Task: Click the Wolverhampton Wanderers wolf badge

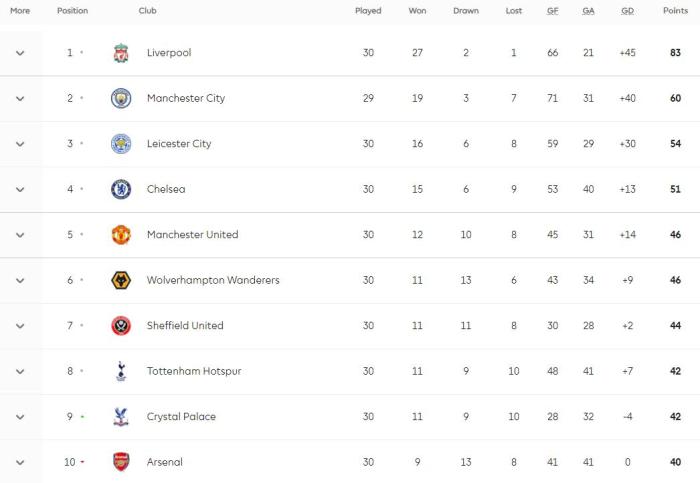Action: pyautogui.click(x=121, y=280)
